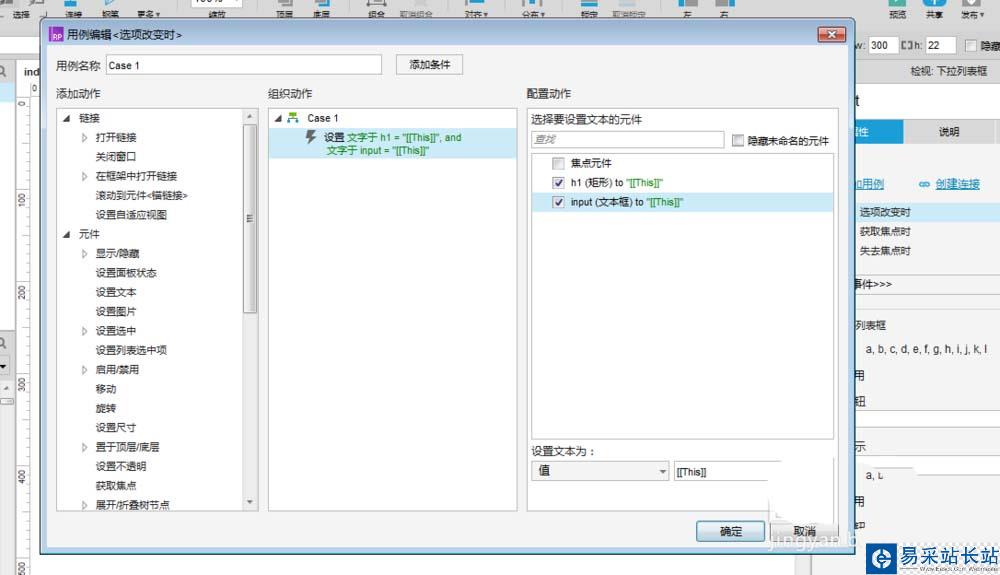The width and height of the screenshot is (1000, 575).
Task: Select the 设置文本 action
Action: [x=115, y=292]
